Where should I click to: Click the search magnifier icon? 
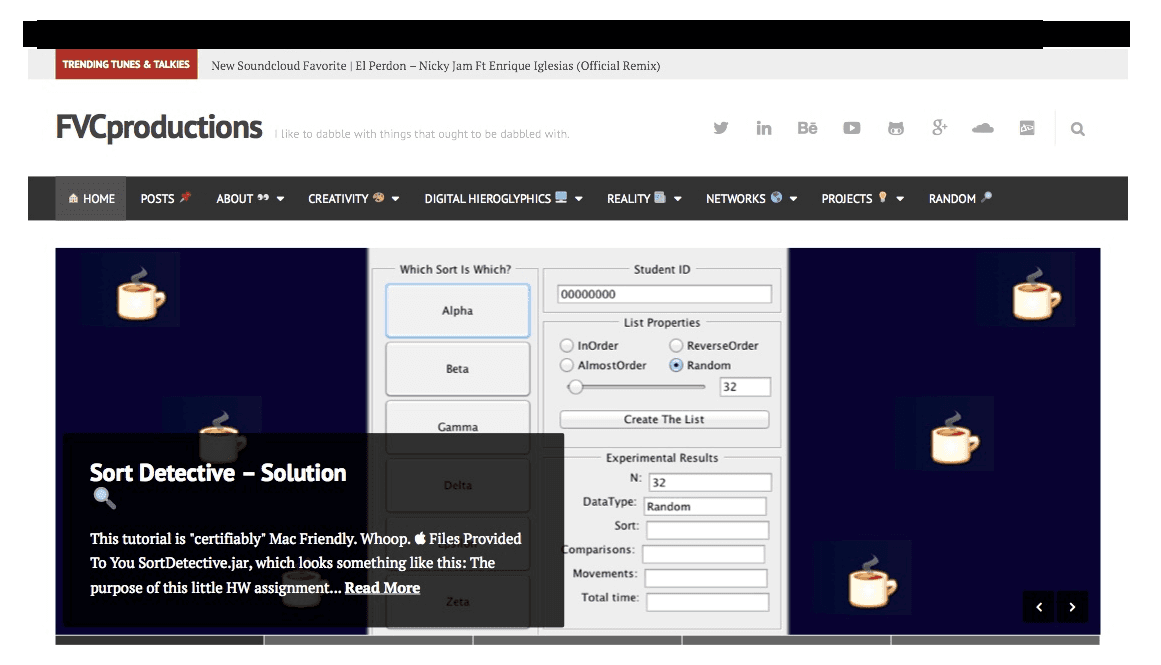(x=1077, y=128)
